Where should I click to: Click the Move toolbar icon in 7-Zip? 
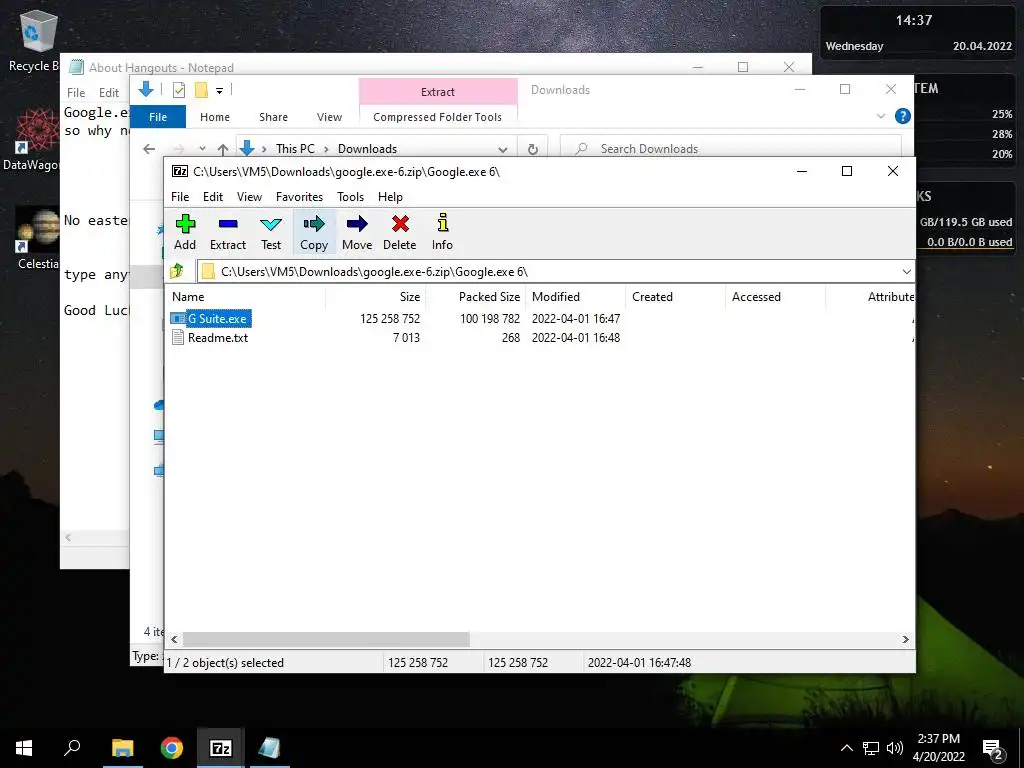pyautogui.click(x=357, y=232)
